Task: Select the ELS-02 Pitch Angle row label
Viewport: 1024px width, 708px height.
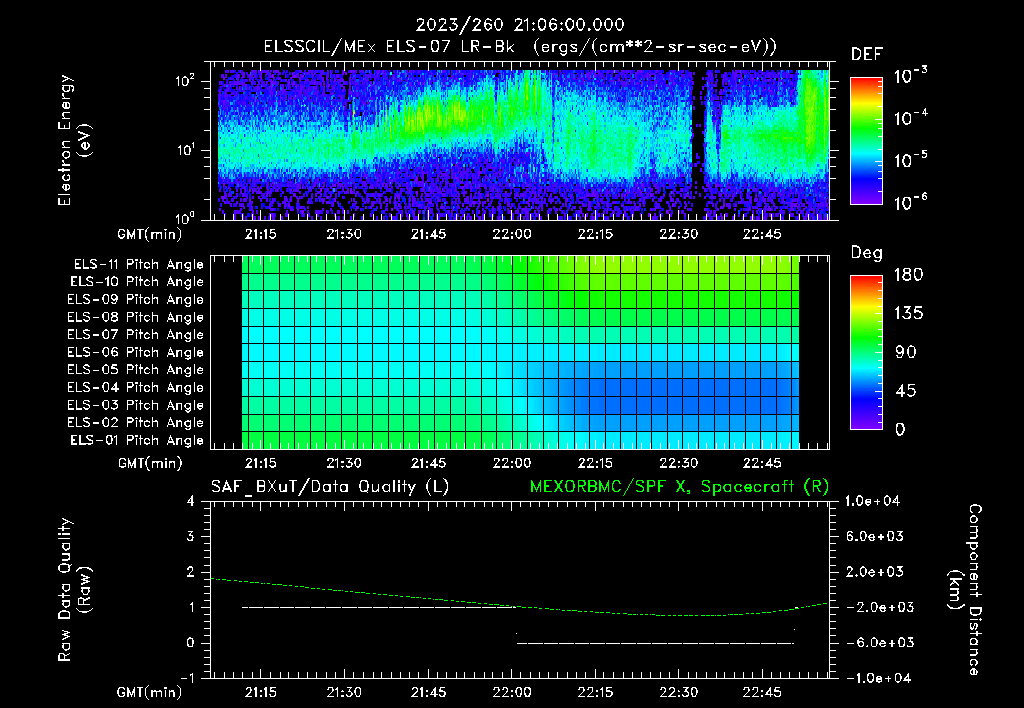Action: click(135, 423)
